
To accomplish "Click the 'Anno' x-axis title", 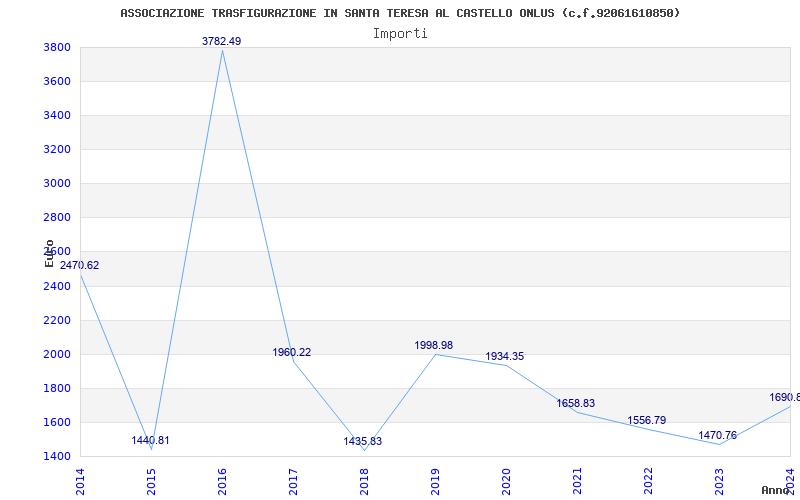I will point(776,490).
